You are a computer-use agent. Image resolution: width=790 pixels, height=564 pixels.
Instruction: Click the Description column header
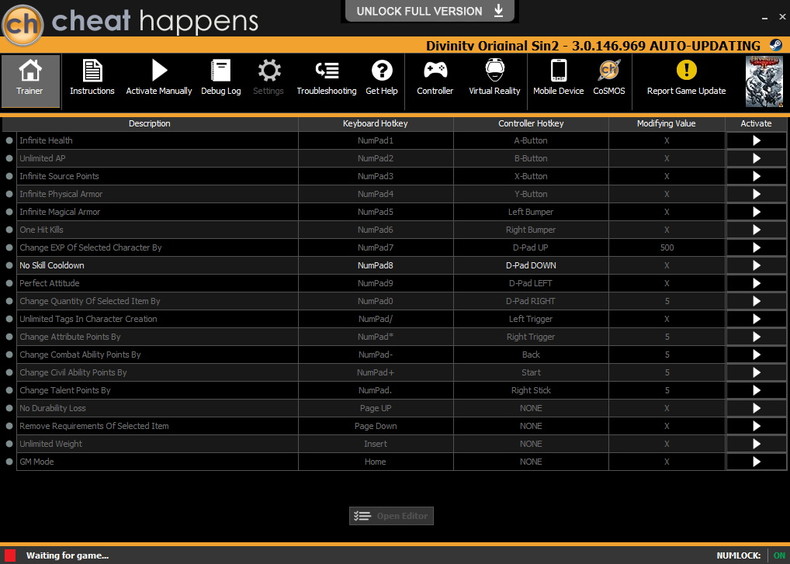click(x=150, y=123)
